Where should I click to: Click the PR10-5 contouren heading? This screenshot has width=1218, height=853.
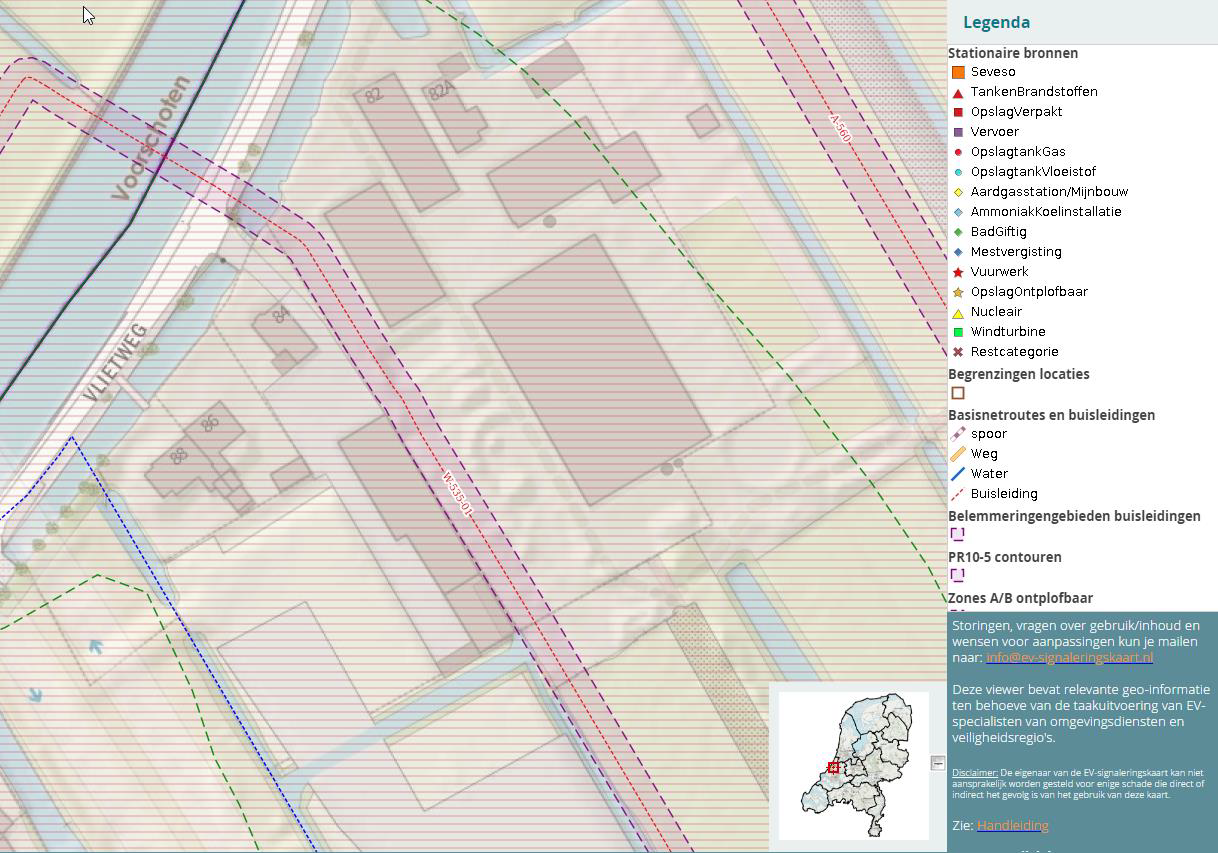coord(1005,557)
